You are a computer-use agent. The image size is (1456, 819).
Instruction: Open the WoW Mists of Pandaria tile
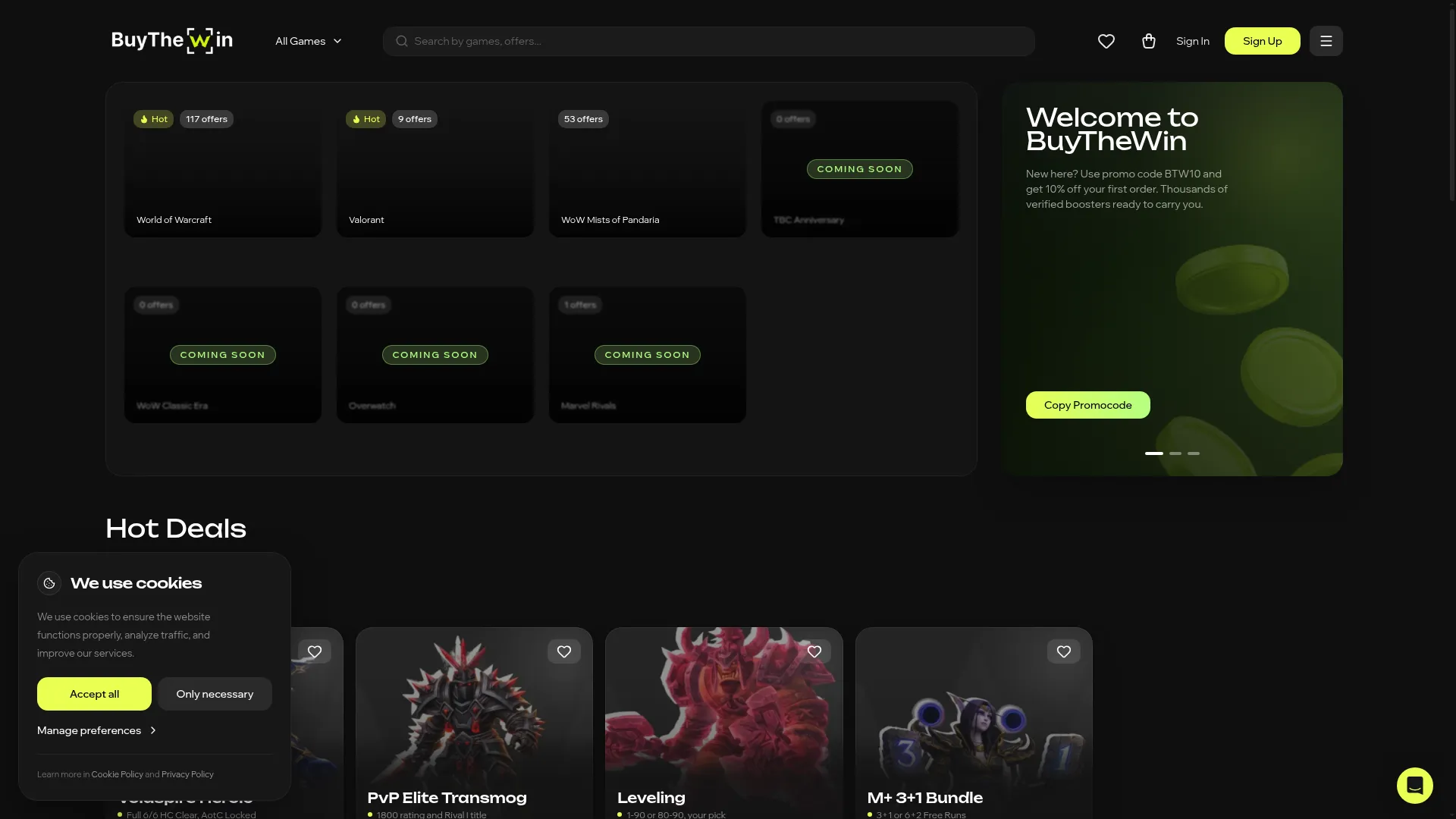click(x=648, y=169)
